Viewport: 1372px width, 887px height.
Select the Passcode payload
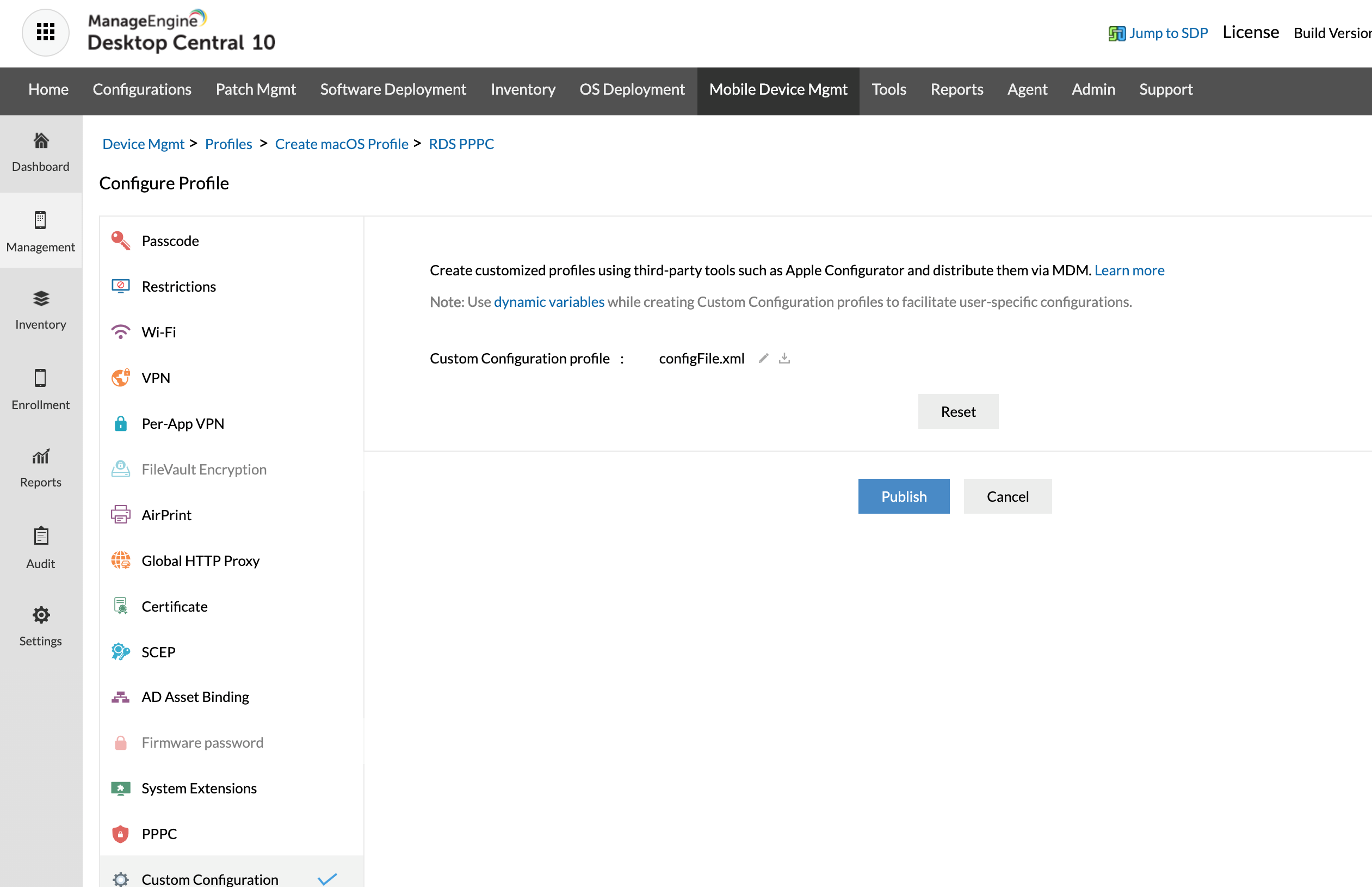(x=170, y=241)
